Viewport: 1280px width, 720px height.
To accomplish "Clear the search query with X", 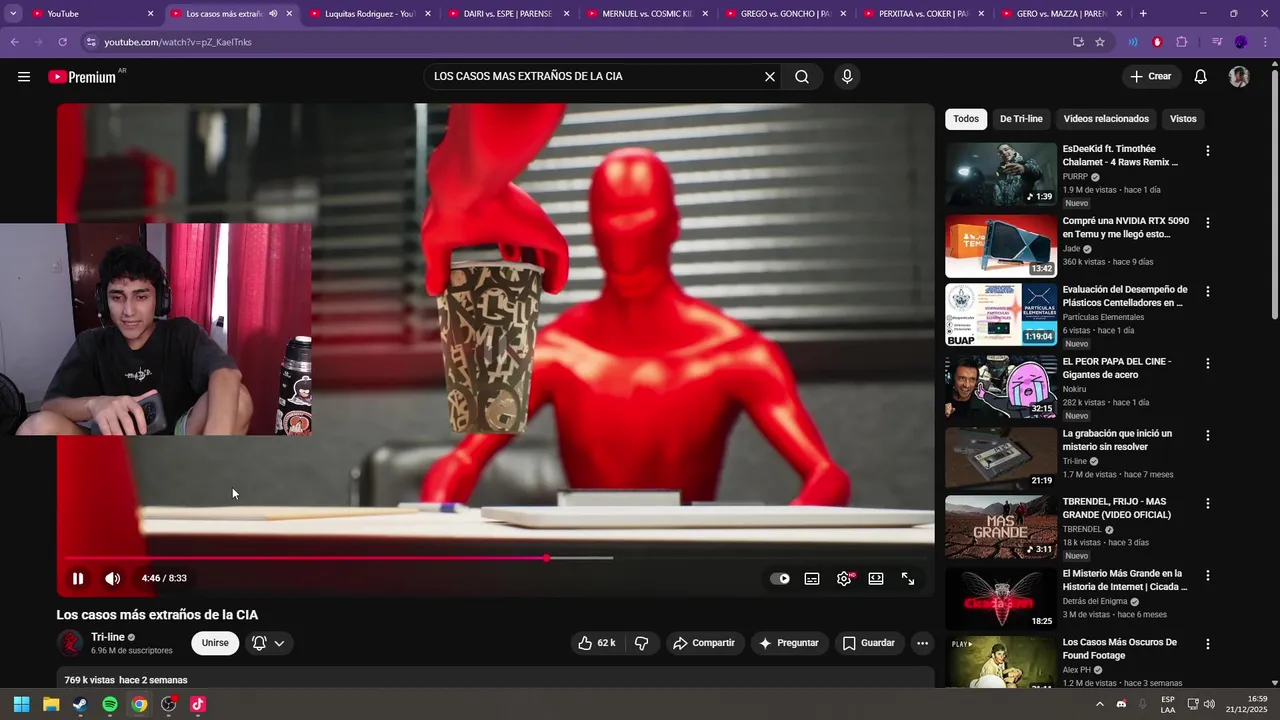I will (770, 77).
